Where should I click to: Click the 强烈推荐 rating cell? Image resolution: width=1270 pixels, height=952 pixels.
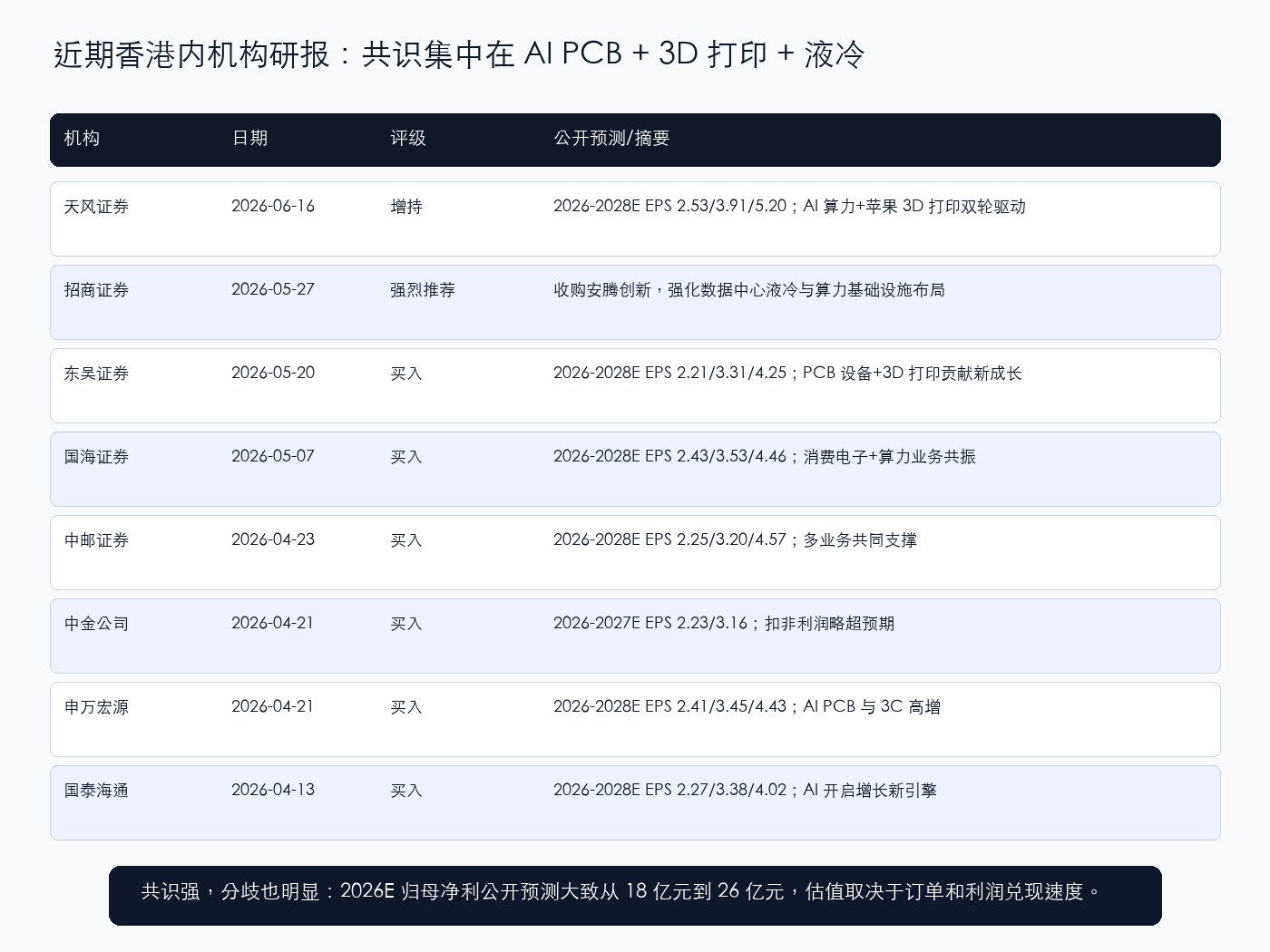(423, 290)
